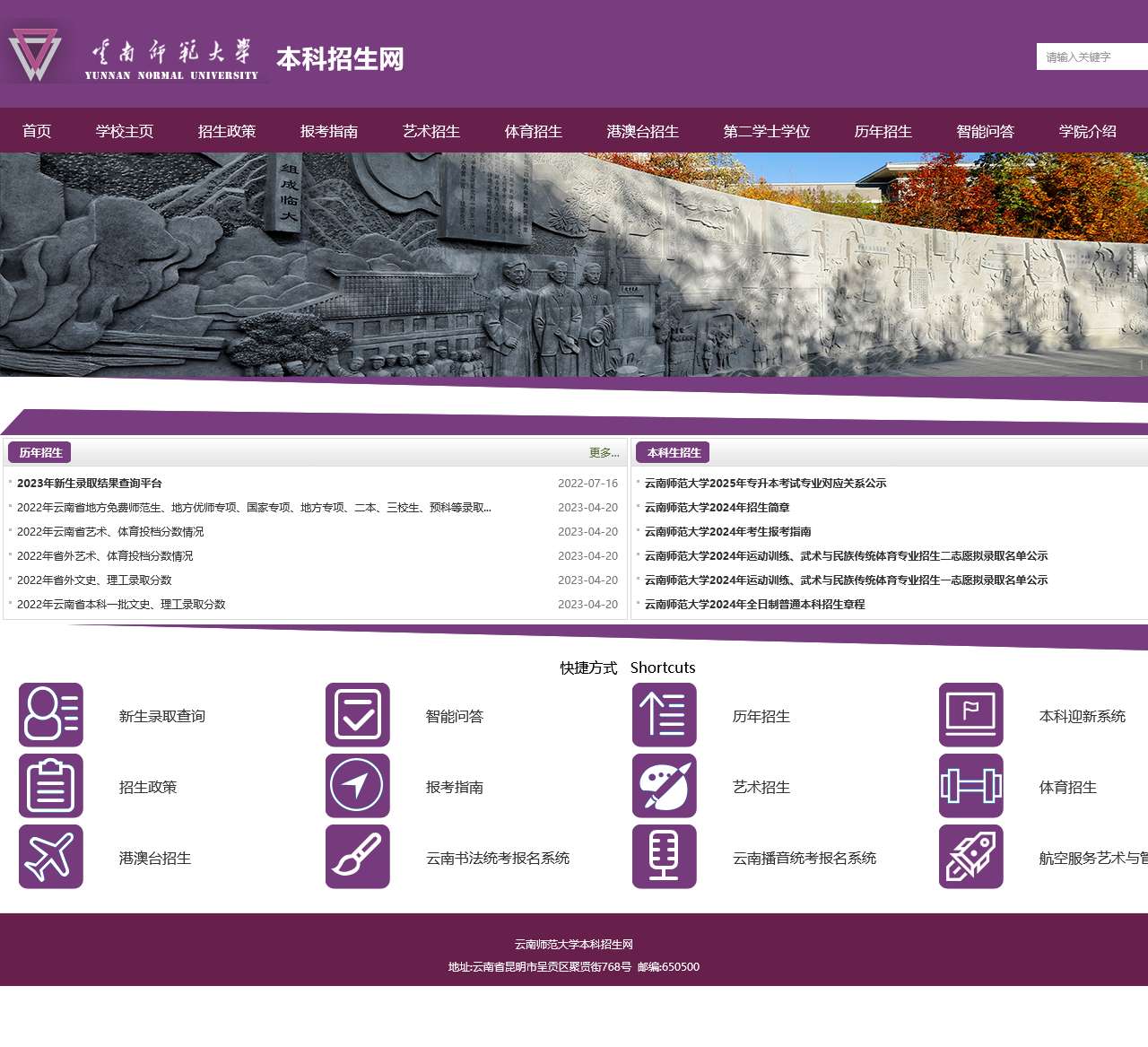Open 2024年运动训练 二志愿拟录取名单公示 link

(846, 555)
